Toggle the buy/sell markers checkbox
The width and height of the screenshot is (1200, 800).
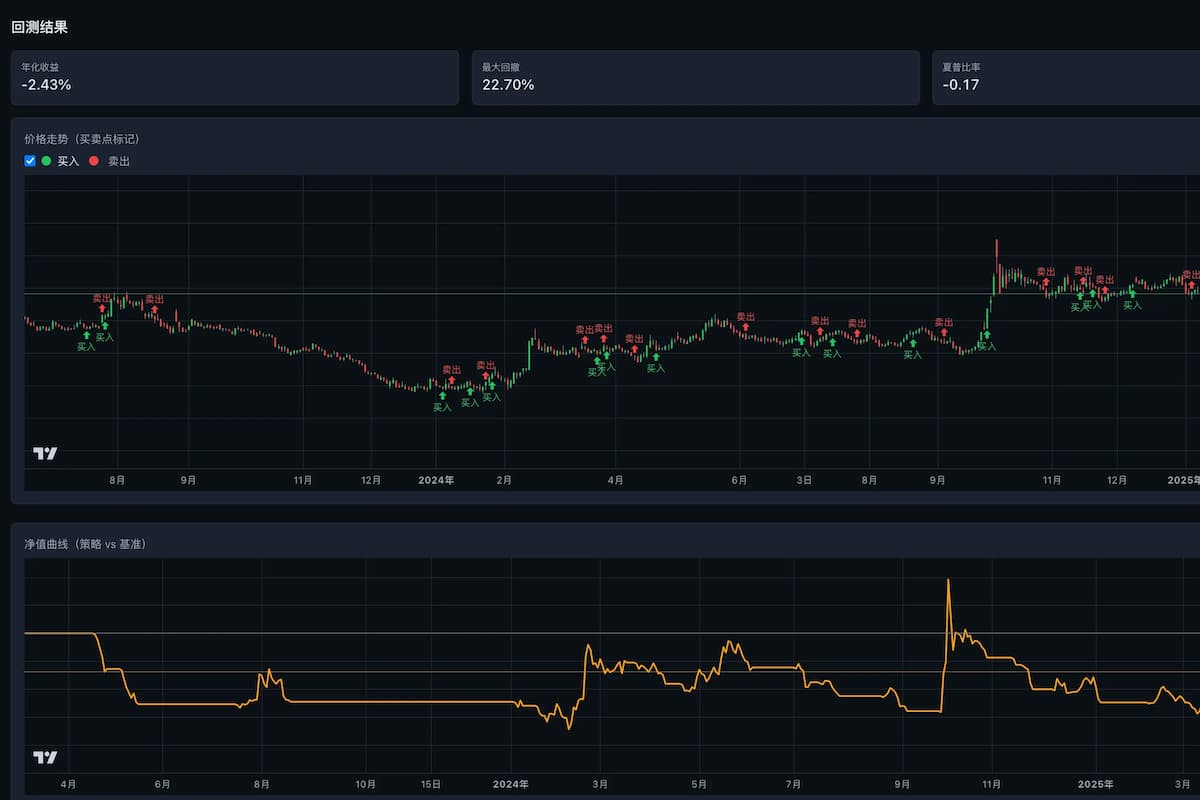pos(30,161)
